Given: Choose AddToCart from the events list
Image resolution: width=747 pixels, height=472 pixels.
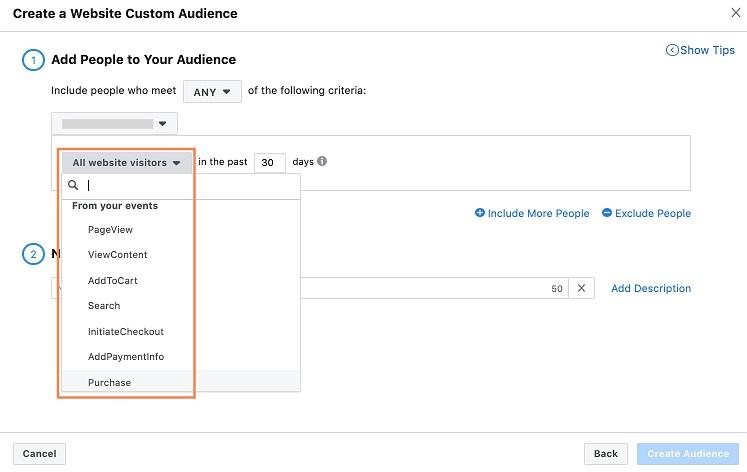Looking at the screenshot, I should click(112, 281).
